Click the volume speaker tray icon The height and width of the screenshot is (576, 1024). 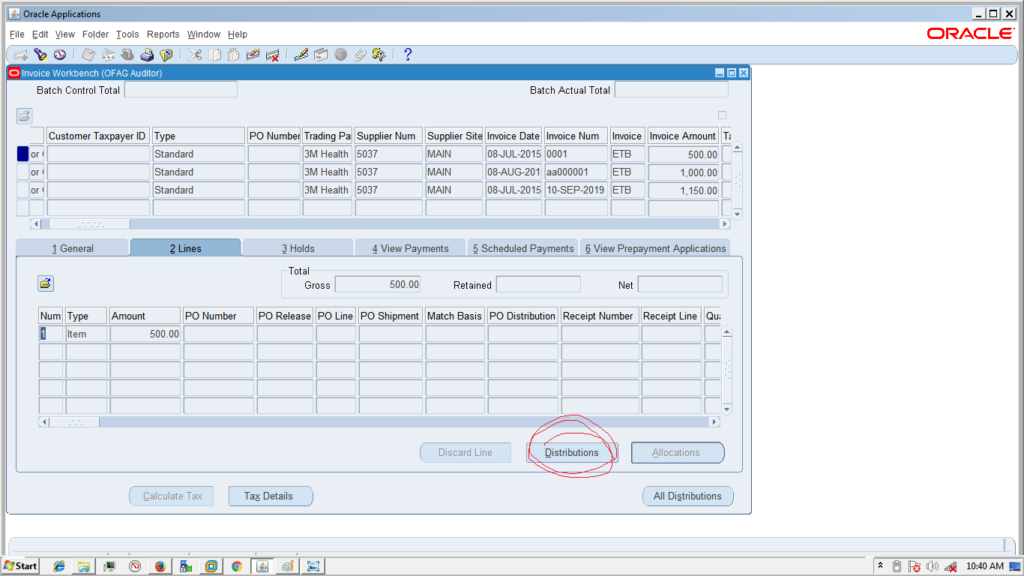[x=932, y=566]
